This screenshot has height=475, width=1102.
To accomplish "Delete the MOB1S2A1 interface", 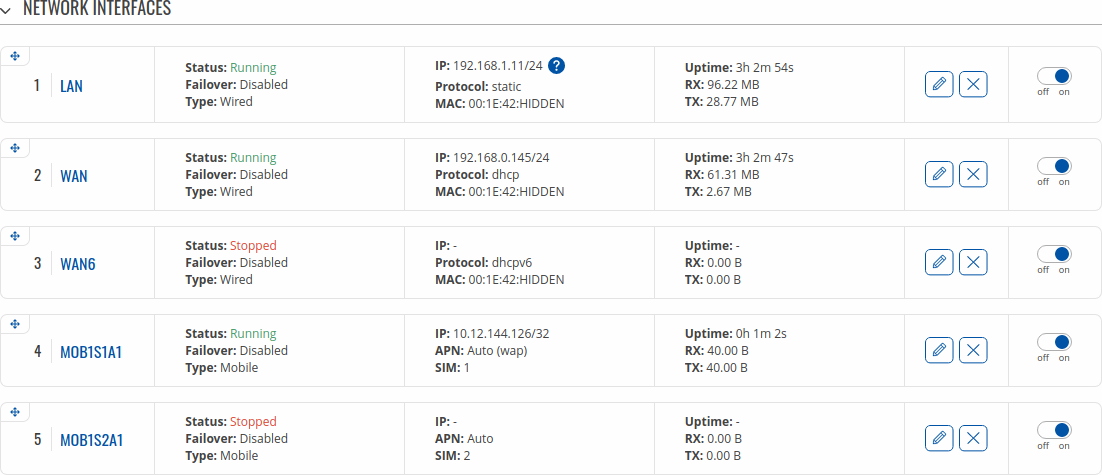I will (x=973, y=438).
